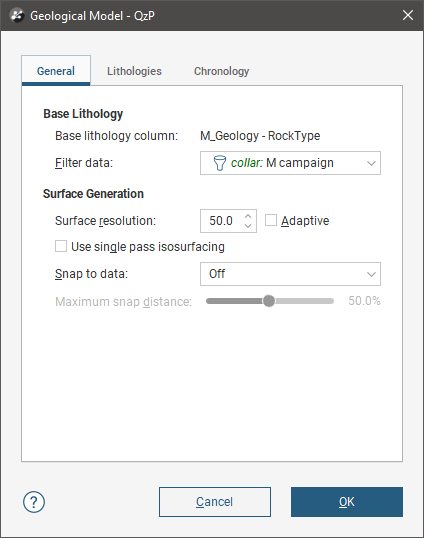Click the M_Geology - RockType base lithology text
The height and width of the screenshot is (538, 424).
[x=260, y=136]
